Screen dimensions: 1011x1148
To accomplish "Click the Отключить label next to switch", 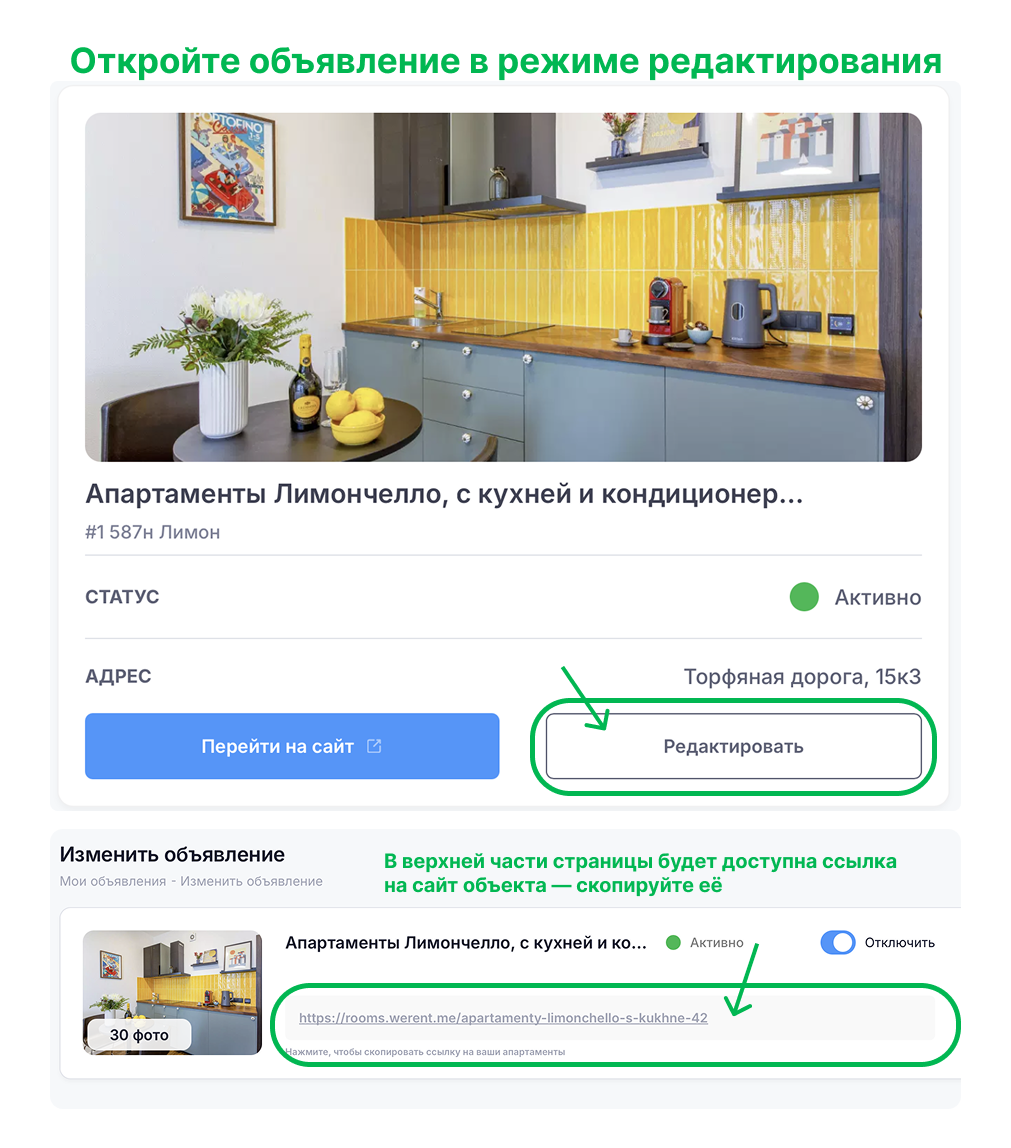I will pyautogui.click(x=899, y=943).
